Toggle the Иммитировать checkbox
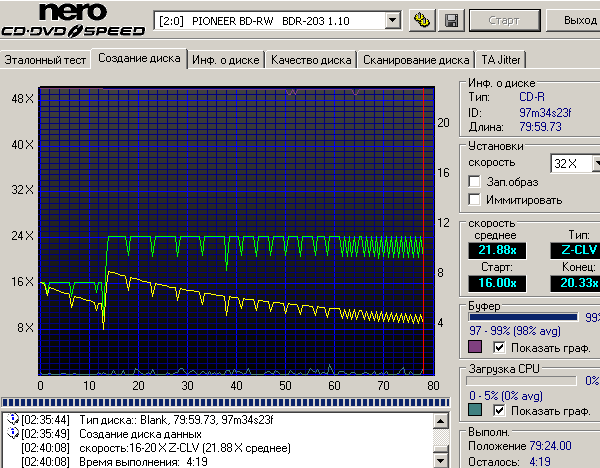This screenshot has height=468, width=600. tap(475, 200)
